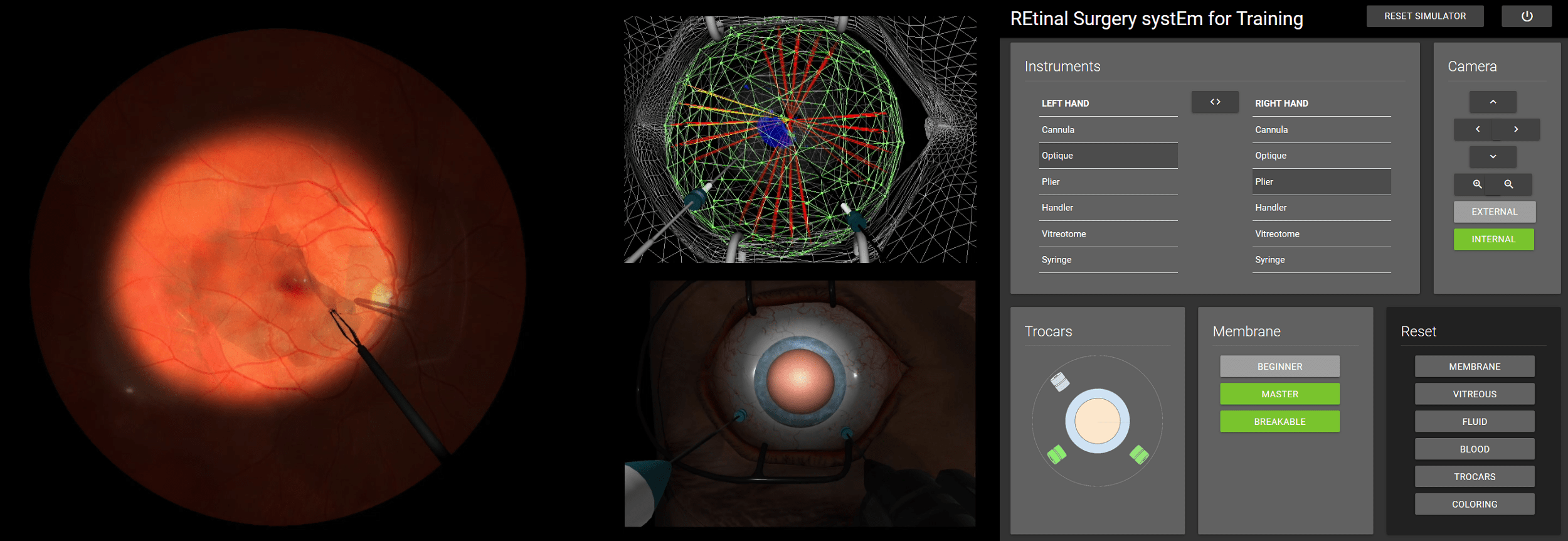Zoom in the camera view
This screenshot has height=541, width=1568.
click(1477, 185)
